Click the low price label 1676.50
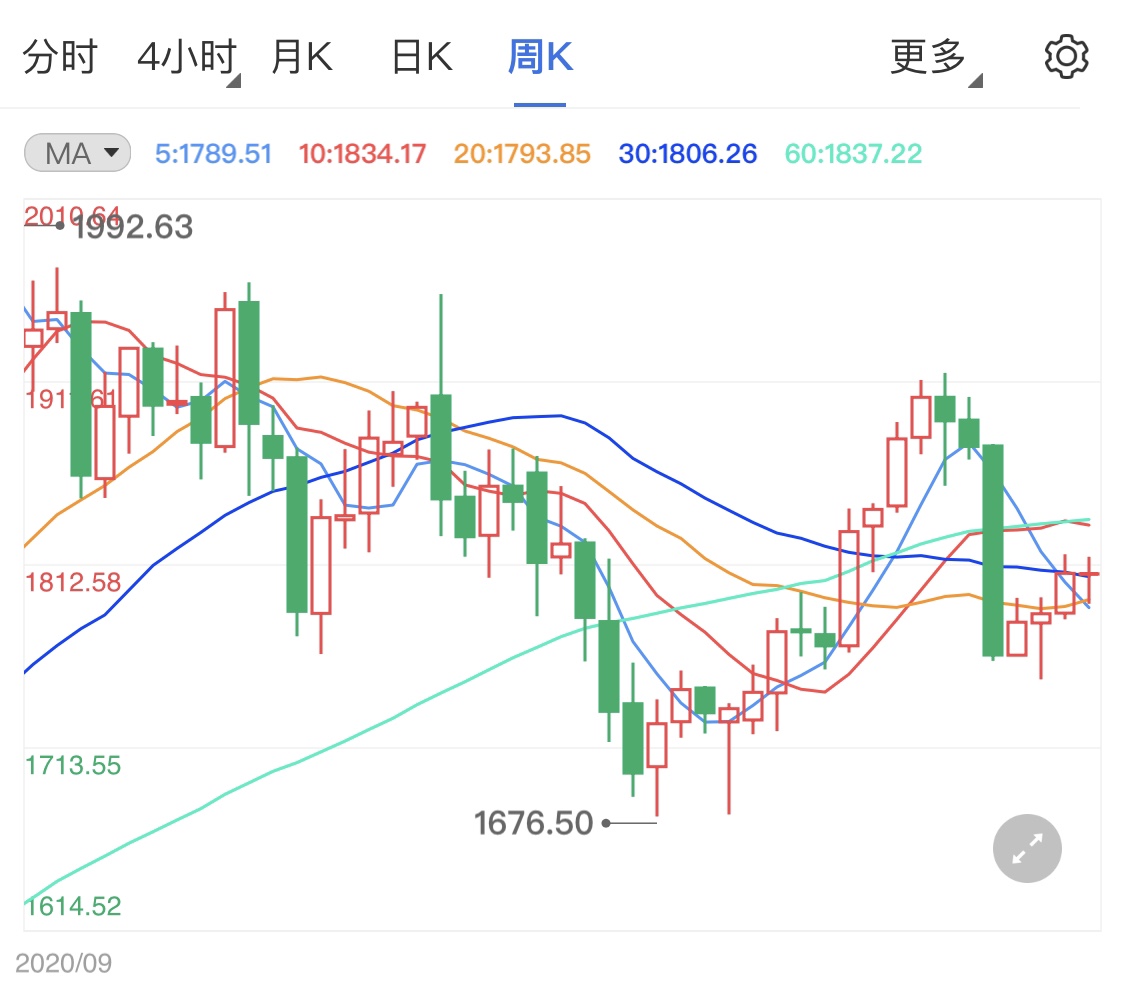 pyautogui.click(x=533, y=823)
